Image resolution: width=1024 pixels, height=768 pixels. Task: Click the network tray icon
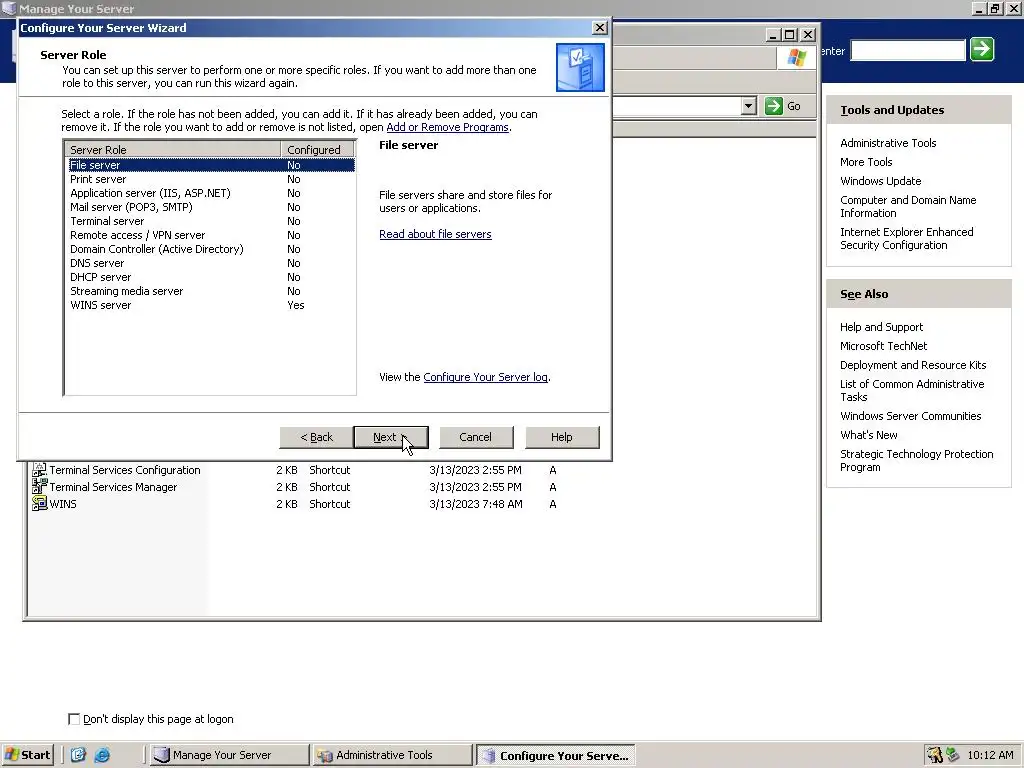coord(952,755)
